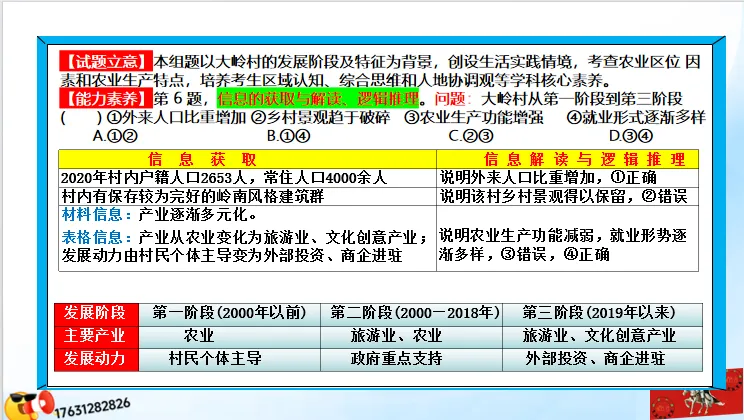
Task: Click the cell 第一阶段(2000年以前)
Action: pyautogui.click(x=230, y=313)
